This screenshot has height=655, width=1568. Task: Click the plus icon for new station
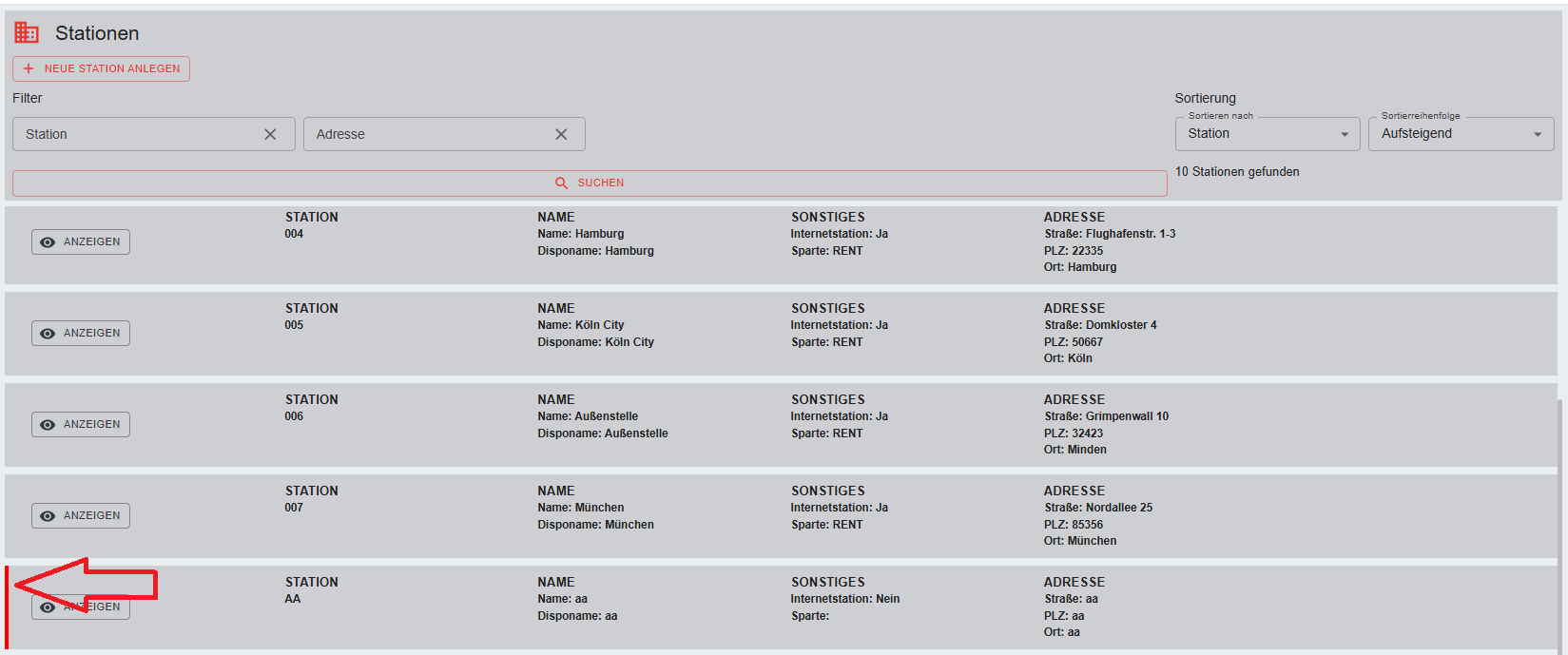(29, 68)
